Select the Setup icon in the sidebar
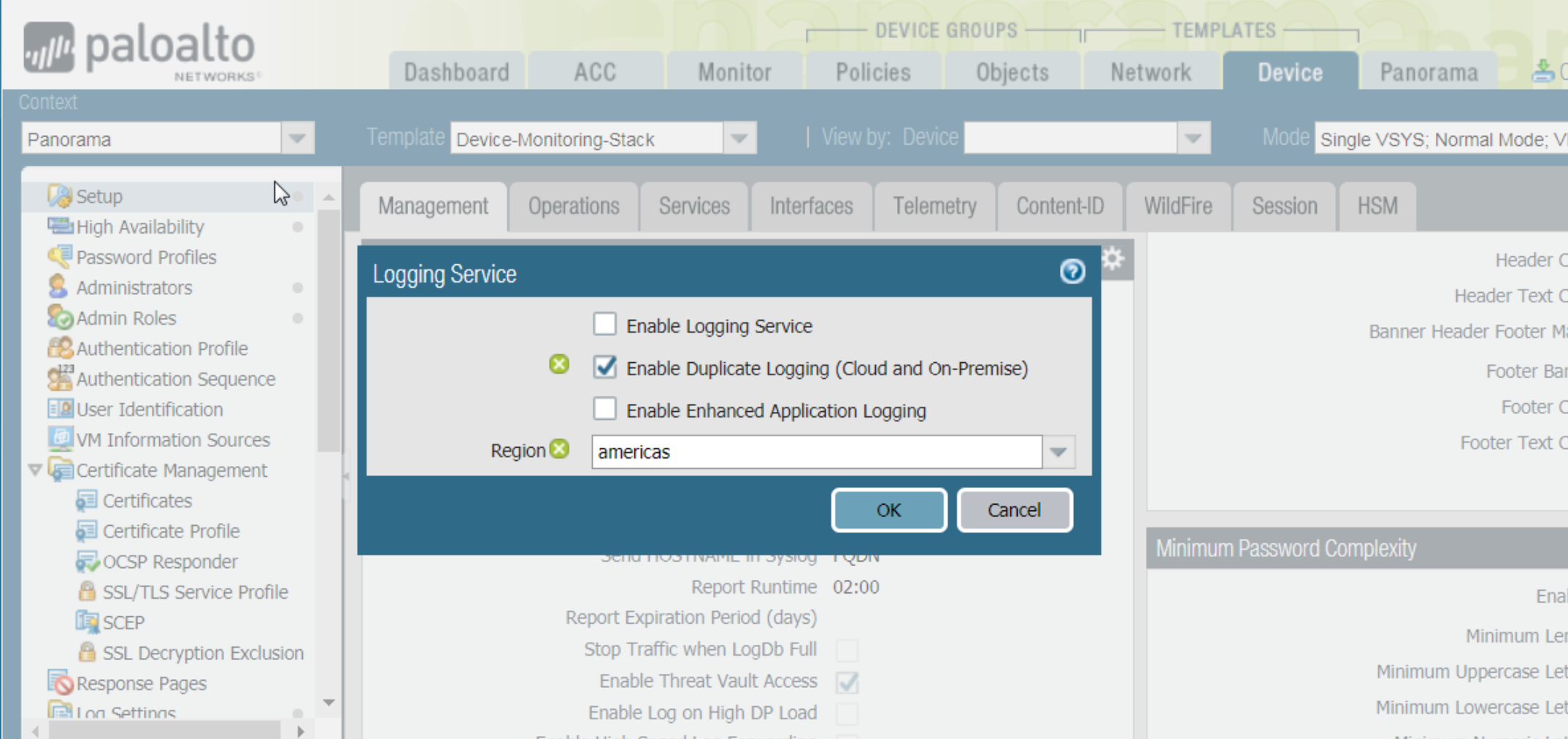This screenshot has height=739, width=1568. click(x=62, y=195)
